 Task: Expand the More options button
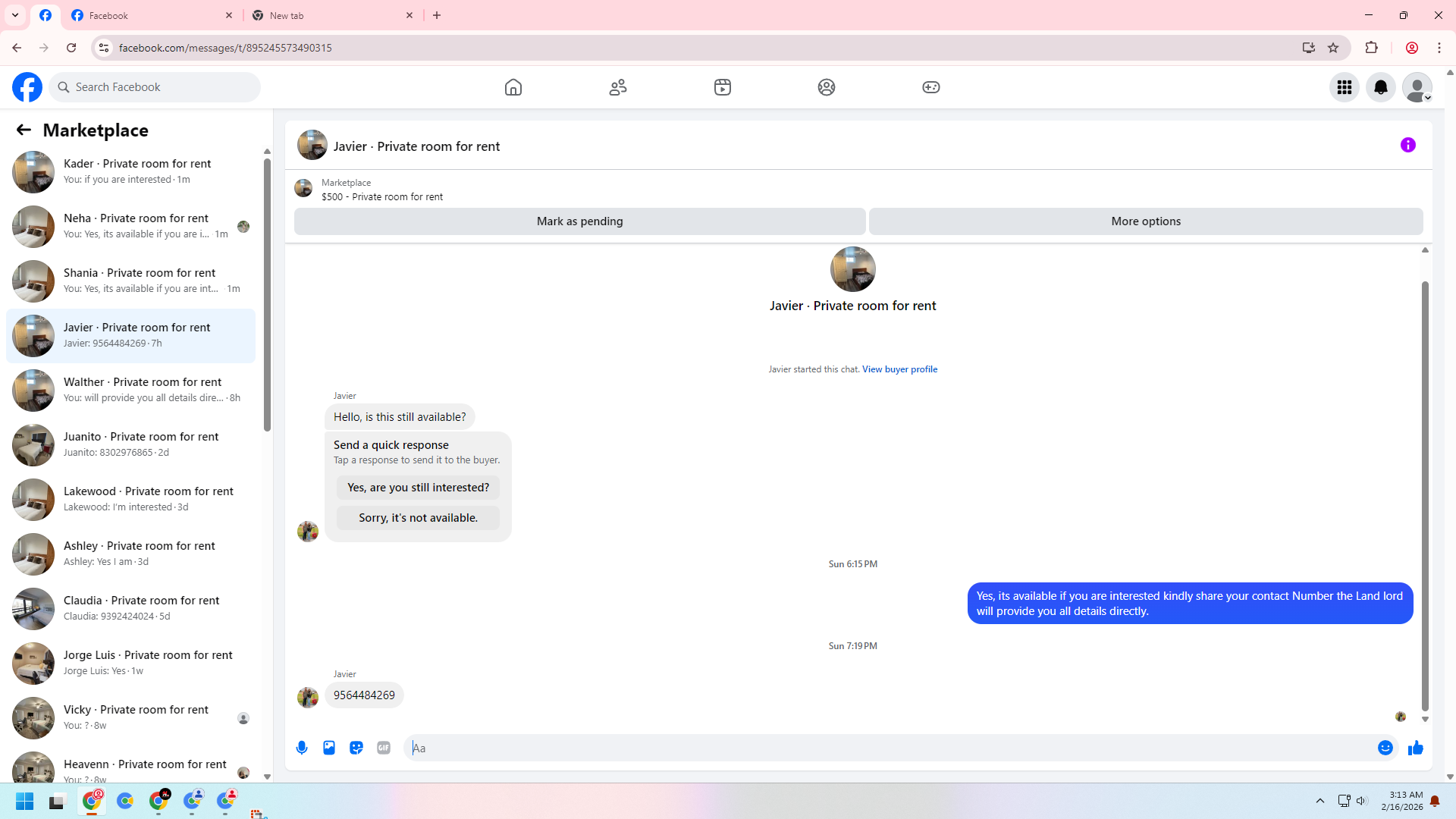[x=1145, y=221]
